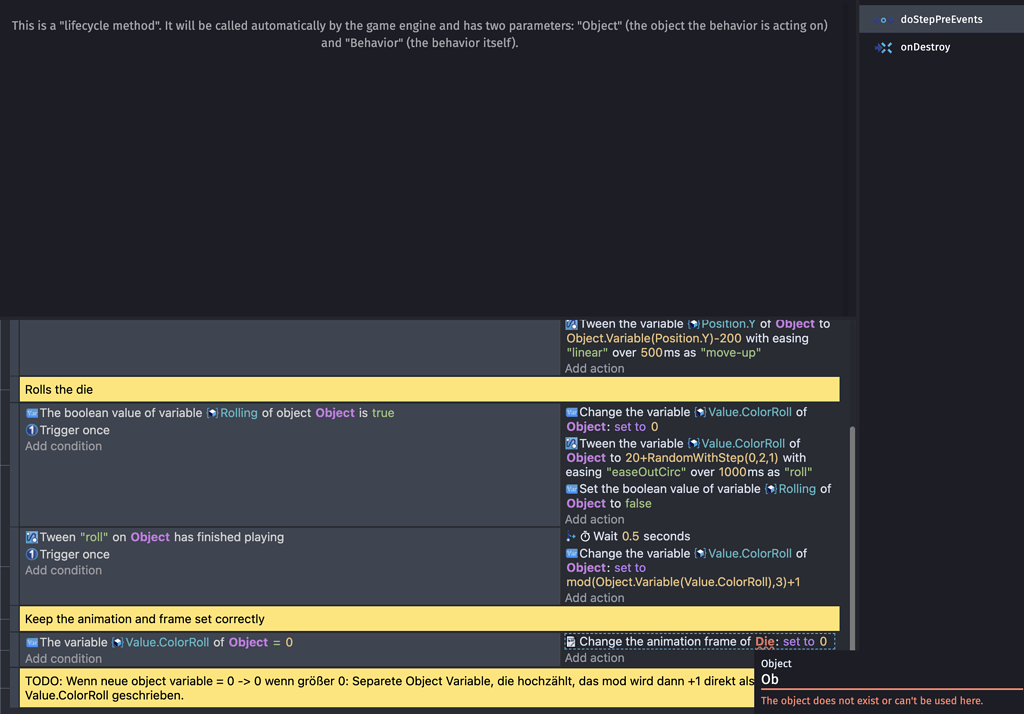The image size is (1024, 714).
Task: Click the yellow TODO comment block
Action: click(400, 688)
